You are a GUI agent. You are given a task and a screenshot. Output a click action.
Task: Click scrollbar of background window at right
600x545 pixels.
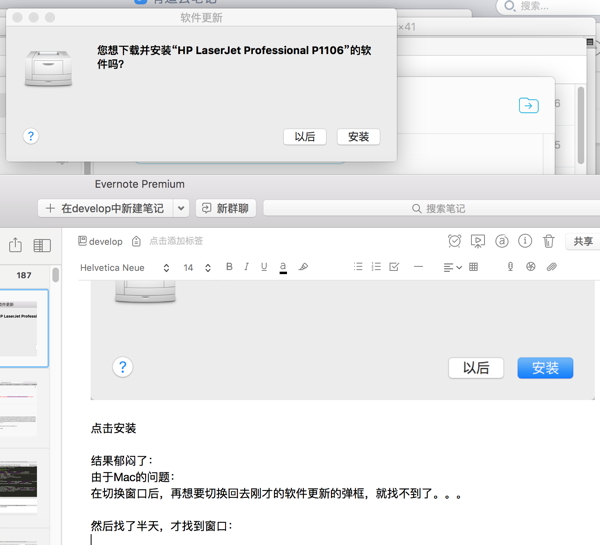point(580,126)
